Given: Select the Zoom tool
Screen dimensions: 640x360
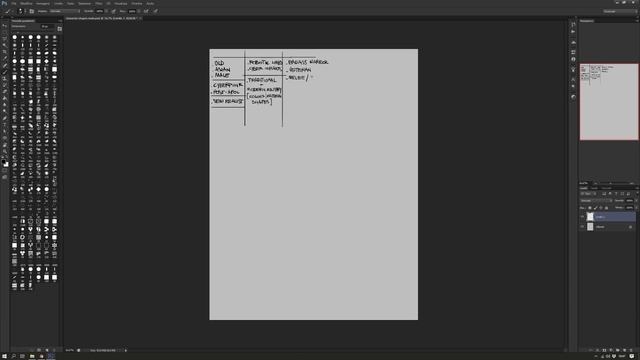Looking at the screenshot, I should coord(4,151).
